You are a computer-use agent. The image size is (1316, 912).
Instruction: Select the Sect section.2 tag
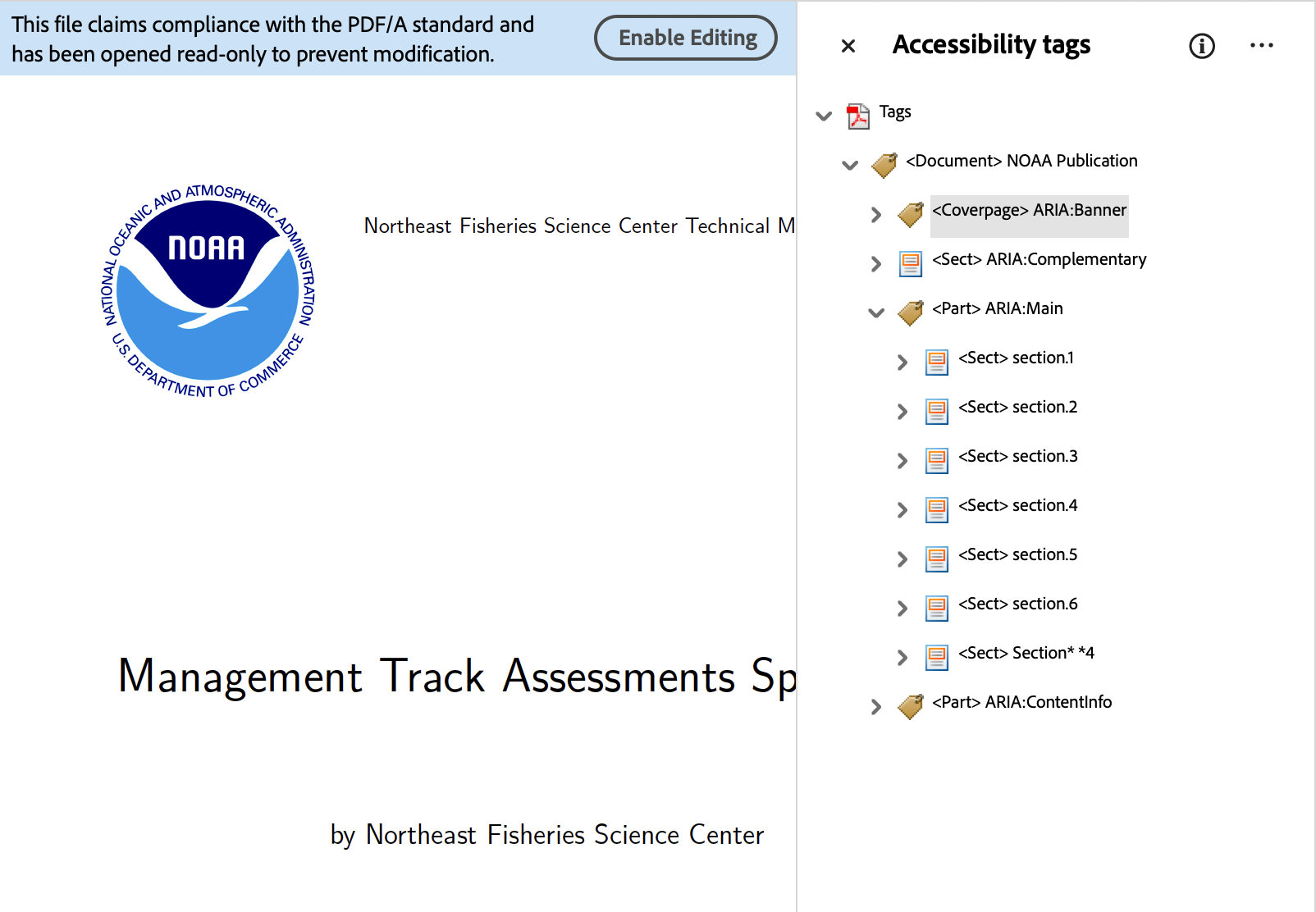[1017, 408]
